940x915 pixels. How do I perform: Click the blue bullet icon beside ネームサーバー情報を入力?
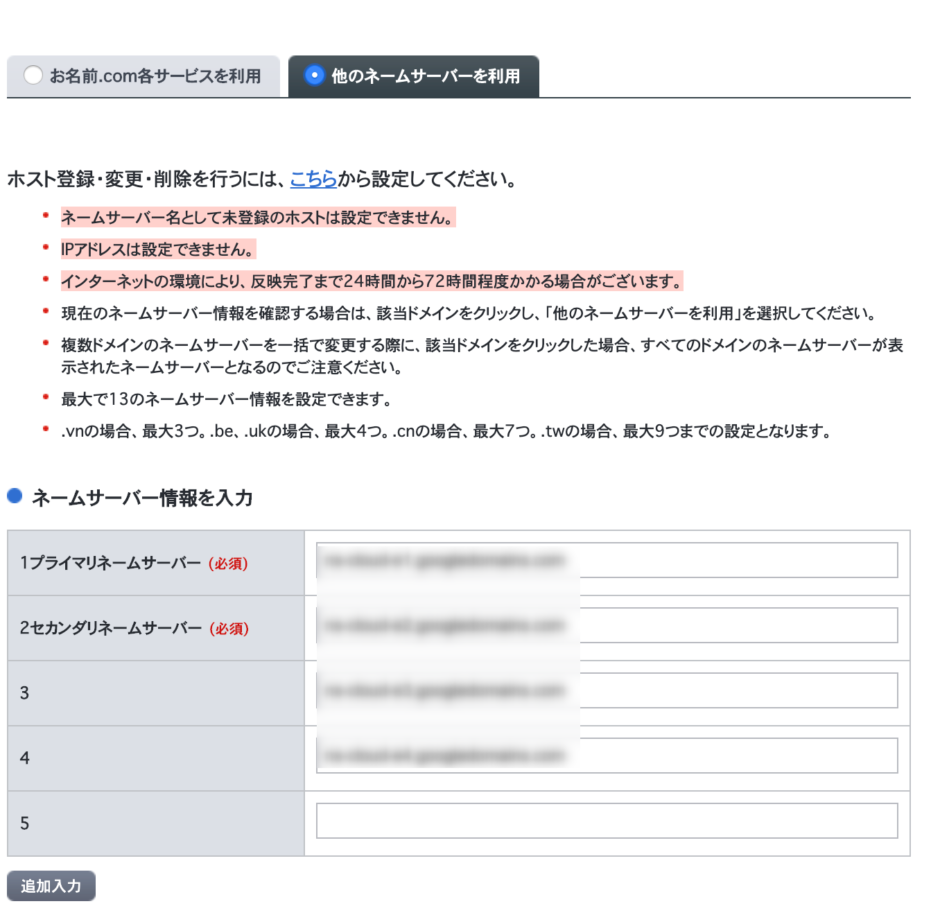click(14, 496)
